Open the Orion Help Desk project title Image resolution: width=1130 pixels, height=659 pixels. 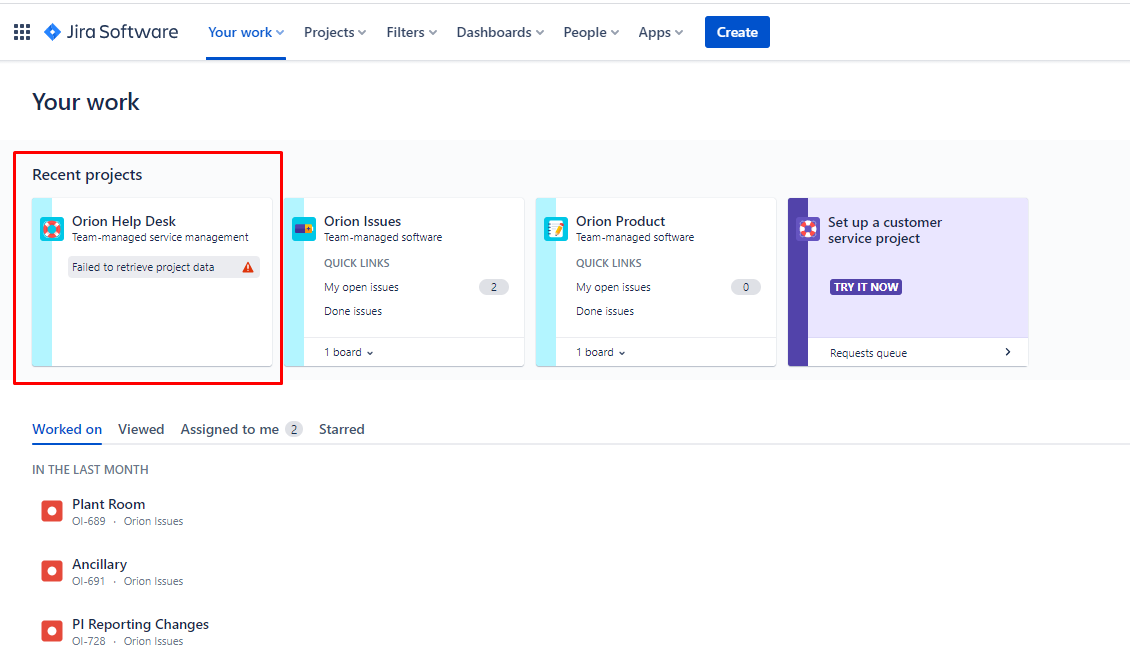click(x=124, y=221)
